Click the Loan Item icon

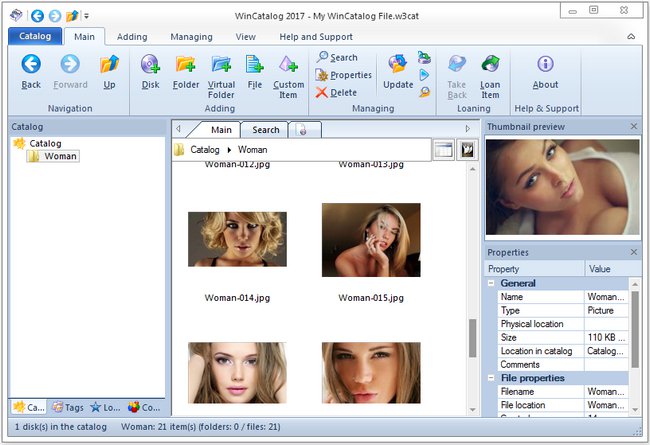pyautogui.click(x=490, y=66)
